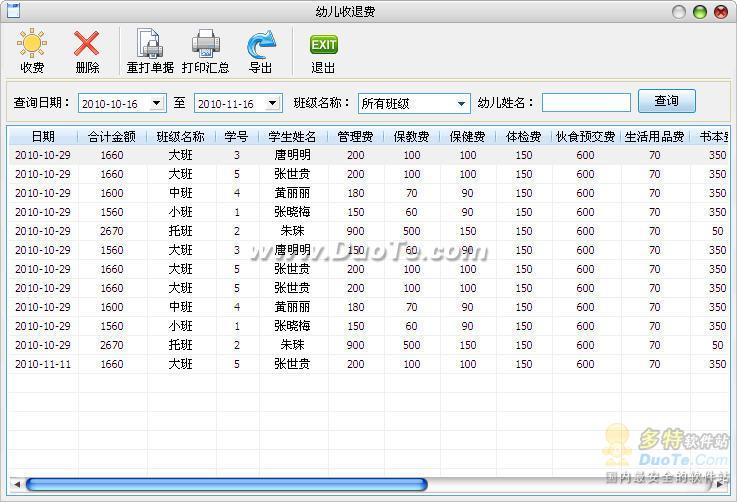Click the 生活用品费 column header
The image size is (737, 502).
pyautogui.click(x=655, y=136)
